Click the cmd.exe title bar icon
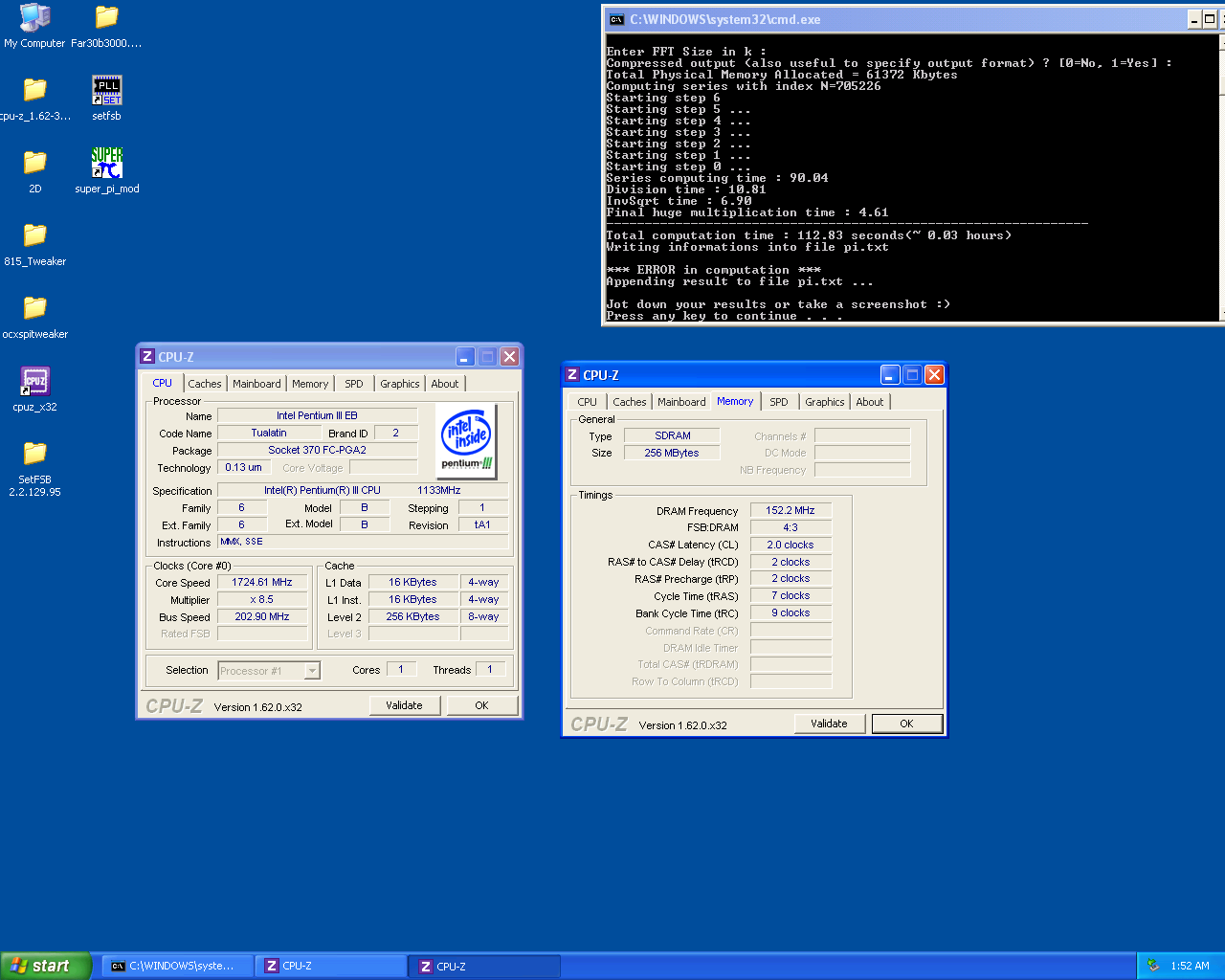The image size is (1225, 980). coord(616,19)
